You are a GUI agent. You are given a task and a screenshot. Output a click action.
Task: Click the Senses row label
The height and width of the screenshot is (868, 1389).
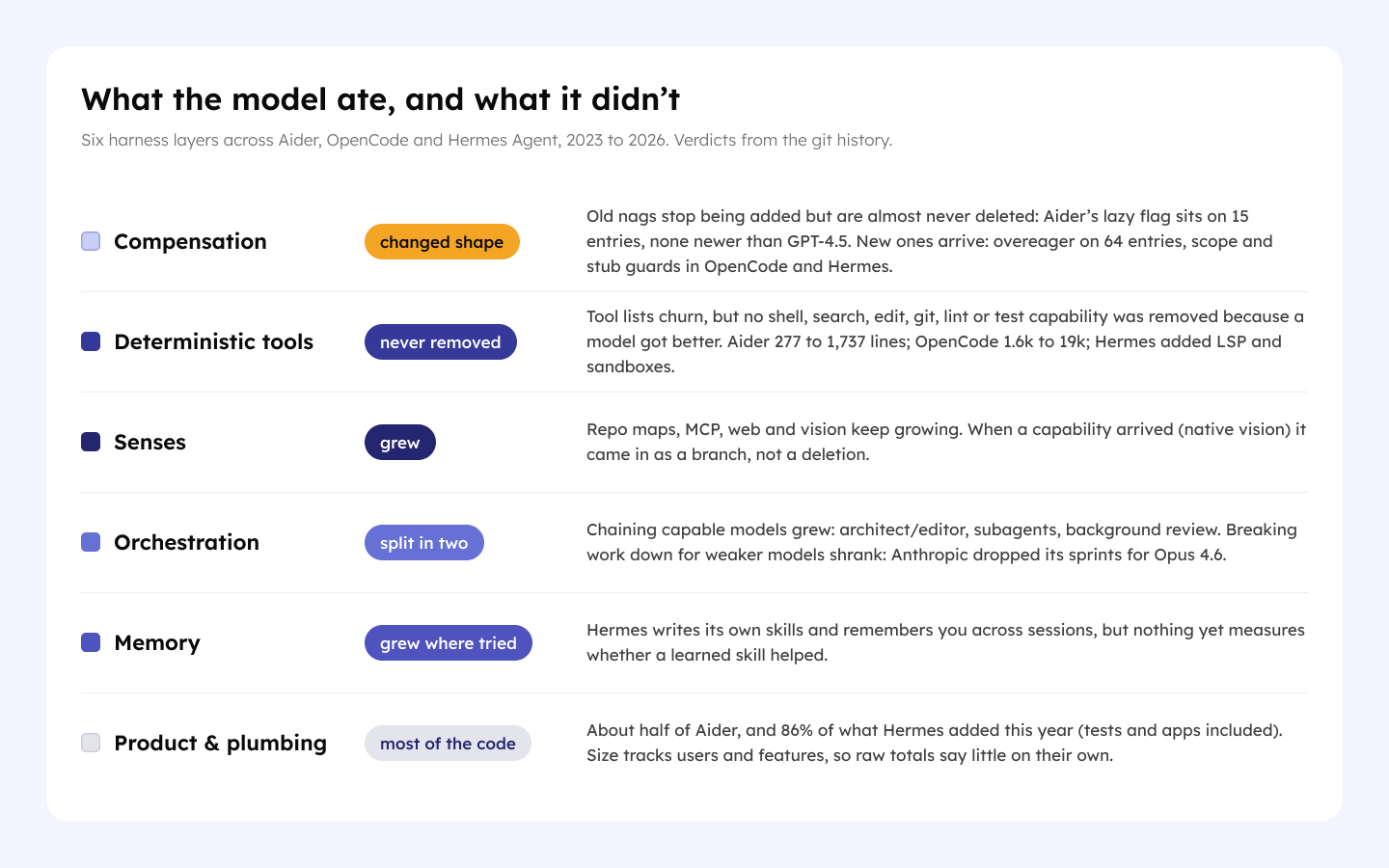coord(150,442)
